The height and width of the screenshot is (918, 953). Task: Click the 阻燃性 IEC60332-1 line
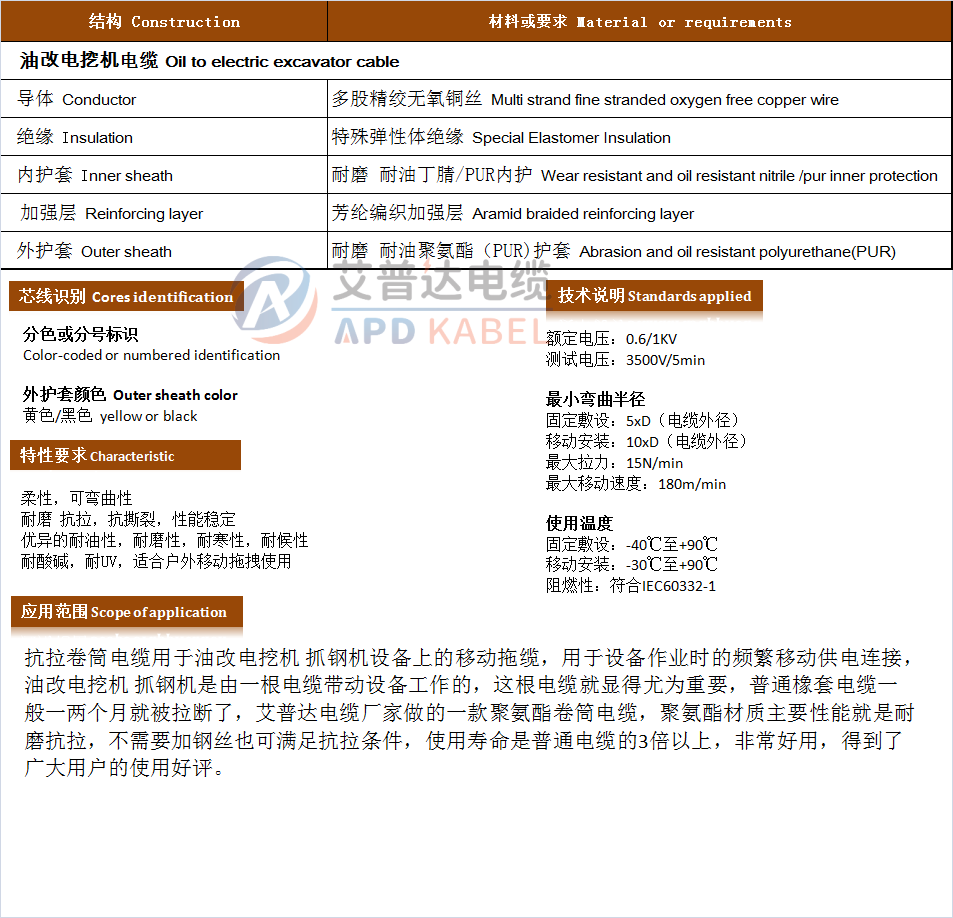(630, 586)
